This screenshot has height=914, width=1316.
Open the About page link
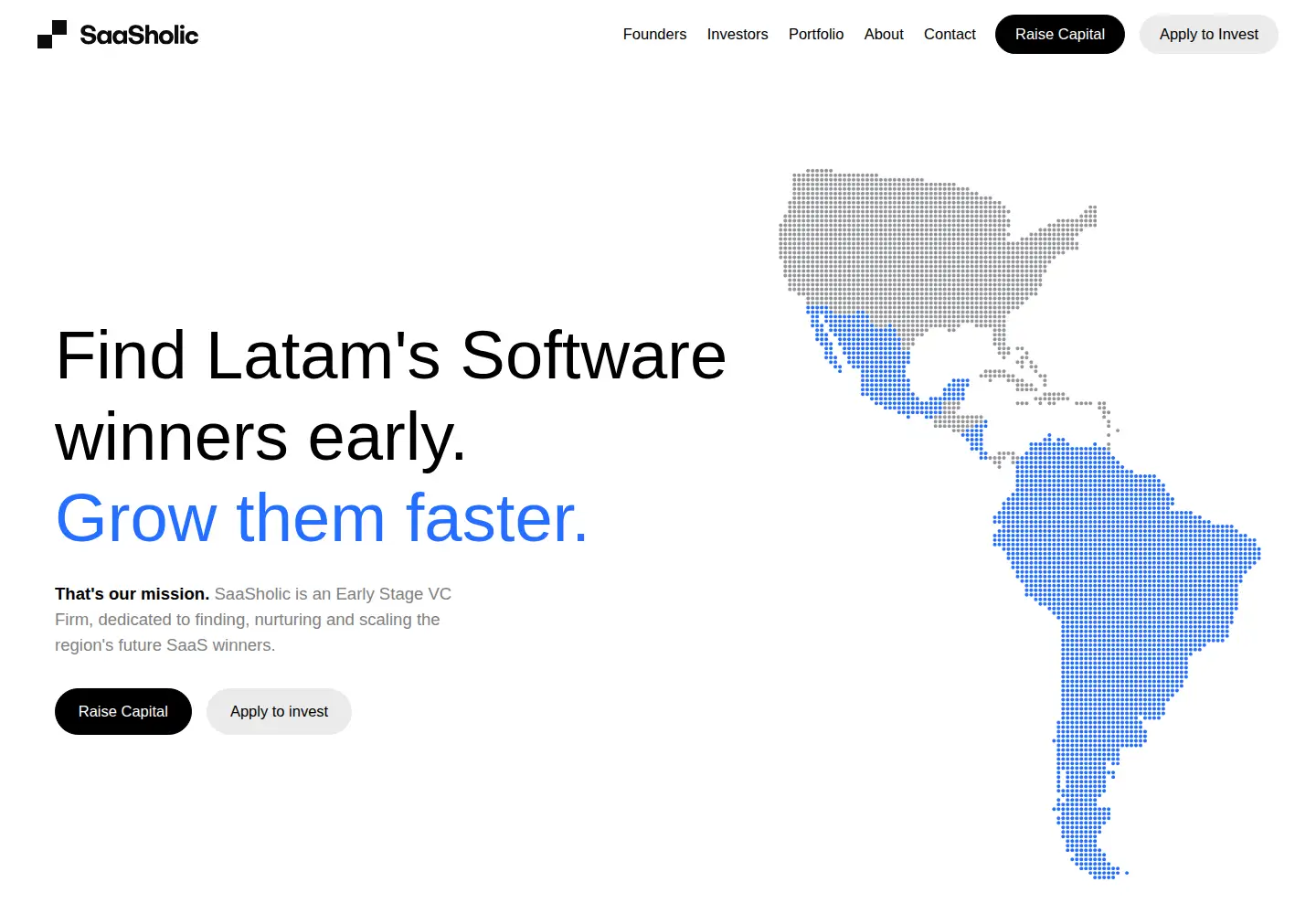pos(884,34)
